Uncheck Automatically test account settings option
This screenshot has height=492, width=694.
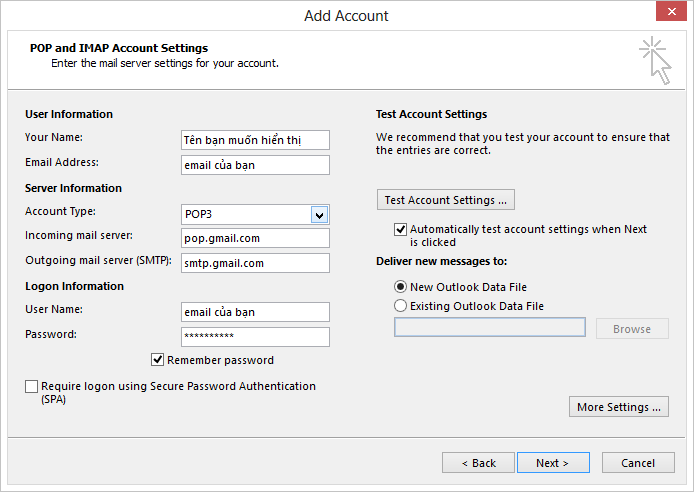coord(401,229)
